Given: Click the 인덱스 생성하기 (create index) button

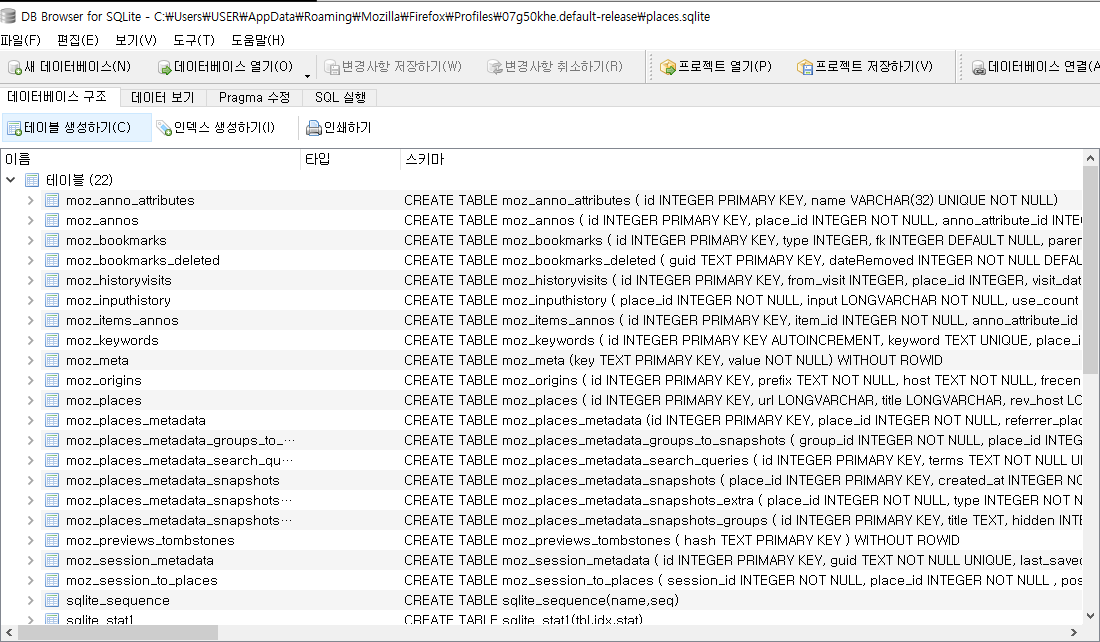Looking at the screenshot, I should (216, 128).
